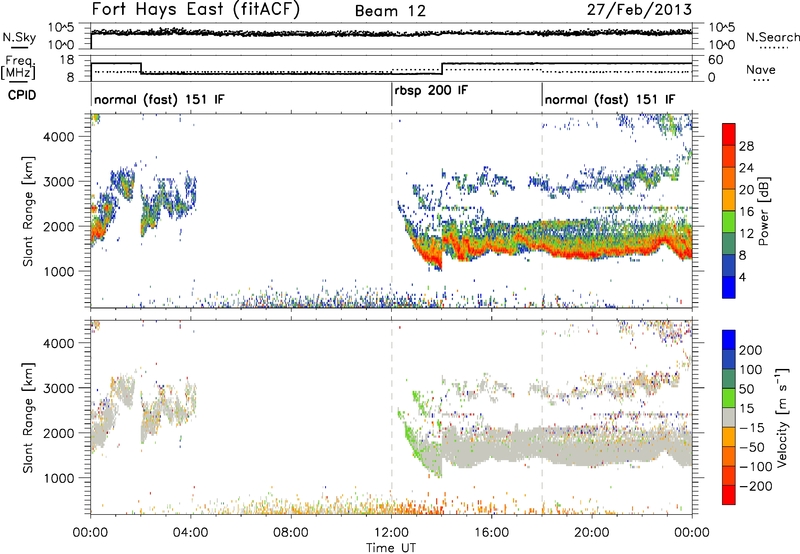Click the date '27/Feb/2013'
Screen dimensions: 800x554
(x=639, y=10)
